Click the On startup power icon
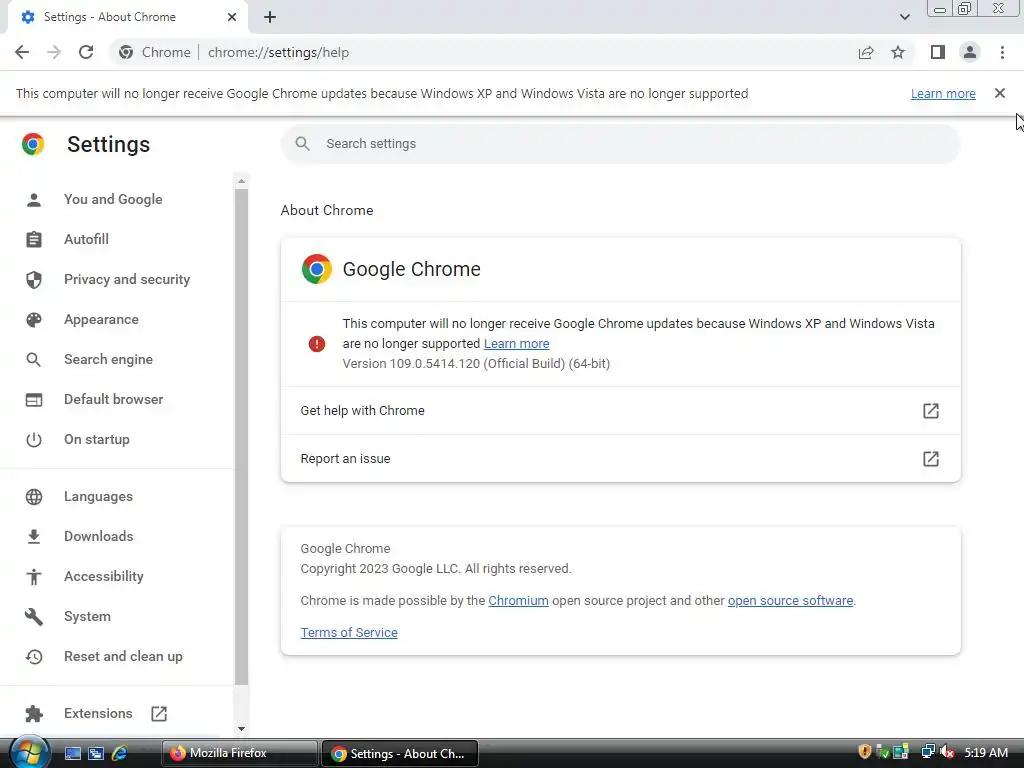 click(x=34, y=440)
